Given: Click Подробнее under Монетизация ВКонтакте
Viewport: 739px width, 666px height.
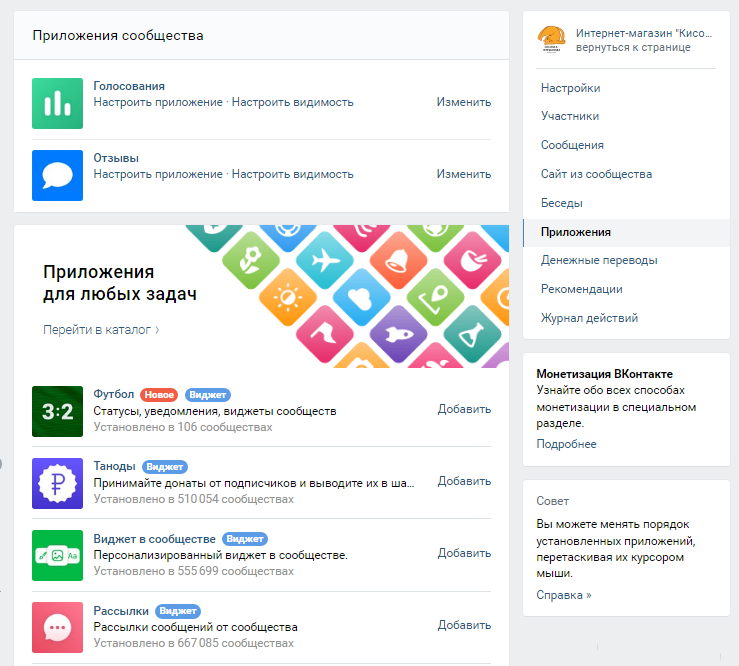Looking at the screenshot, I should click(x=566, y=444).
